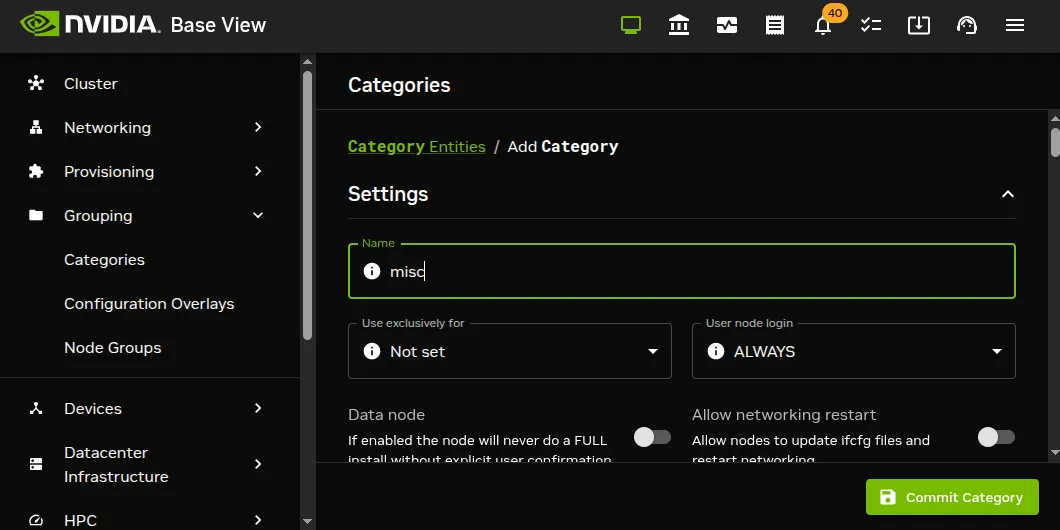Click info icon in Name field
The image size is (1060, 530).
(372, 271)
